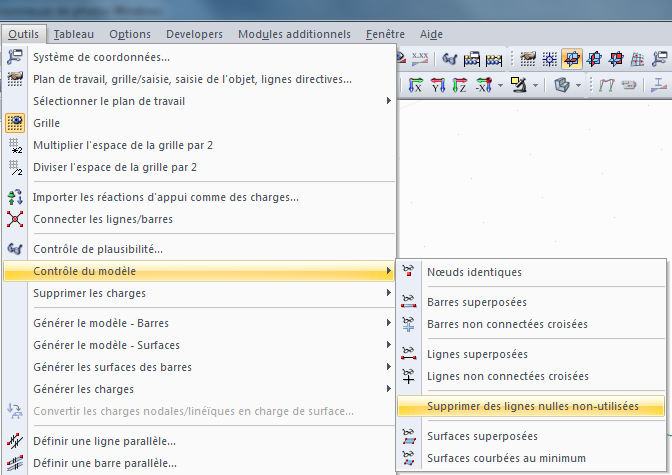Image resolution: width=672 pixels, height=475 pixels.
Task: Click the view in Y direction icon
Action: pos(438,85)
